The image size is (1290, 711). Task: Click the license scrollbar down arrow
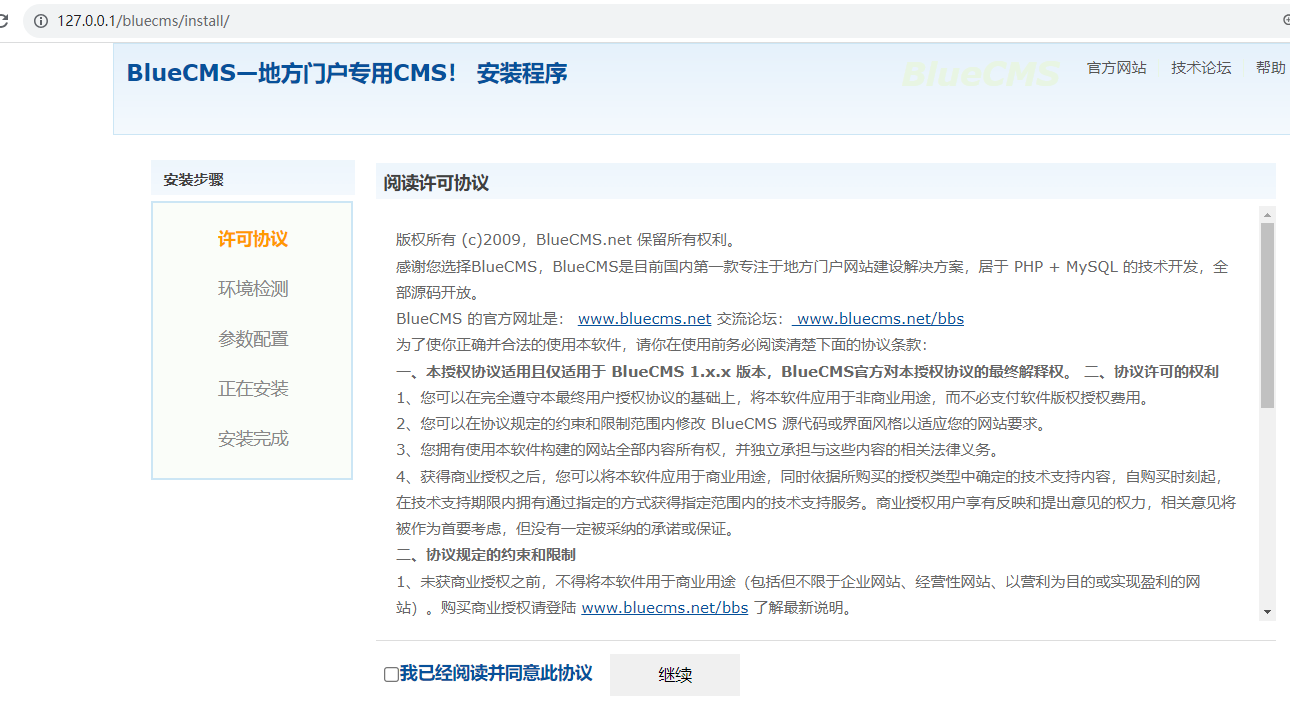1267,612
